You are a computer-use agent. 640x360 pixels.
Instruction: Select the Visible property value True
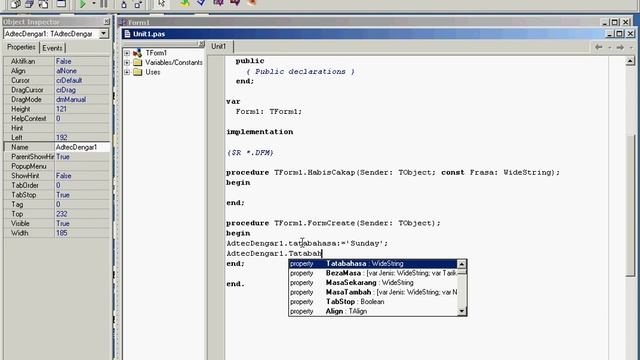point(82,223)
